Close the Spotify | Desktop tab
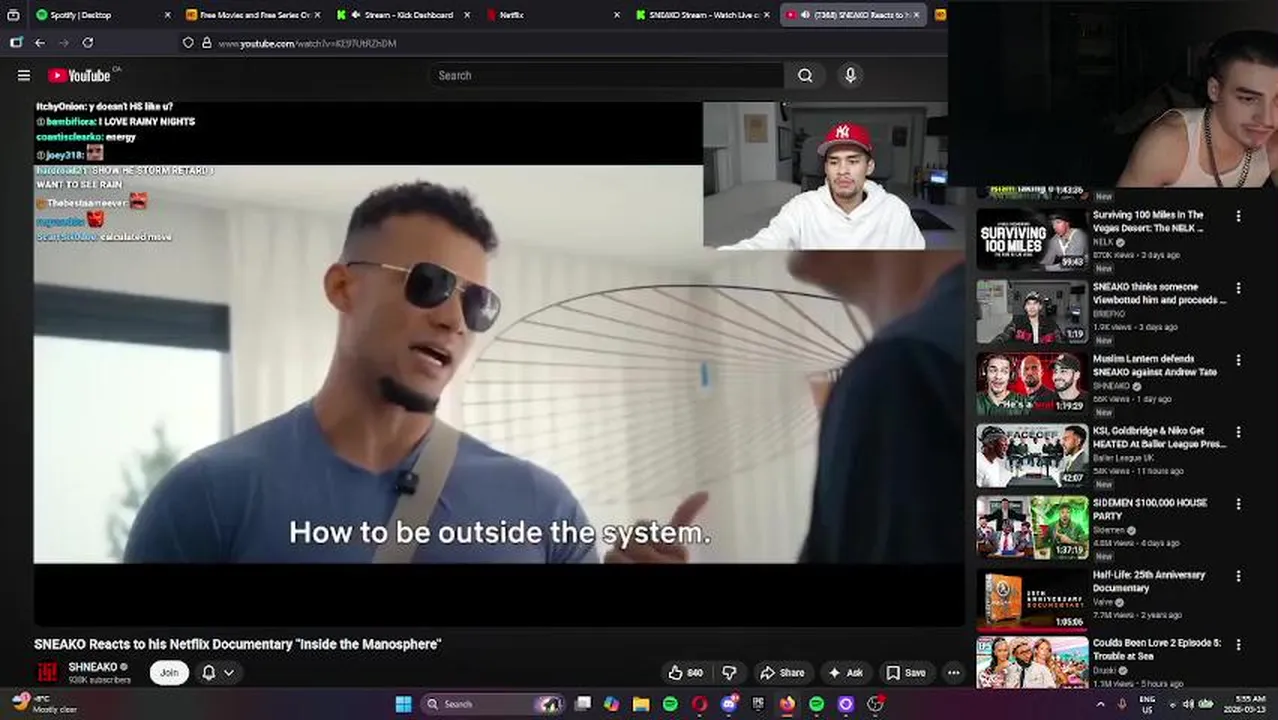Viewport: 1278px width, 720px height. pos(167,15)
